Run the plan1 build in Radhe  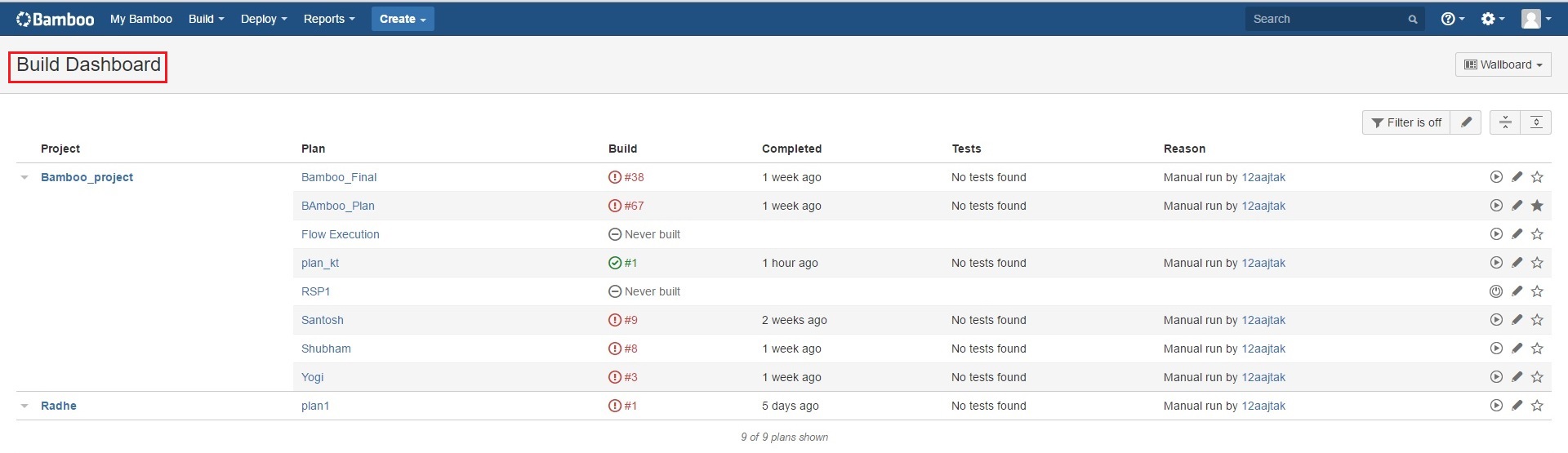click(1496, 406)
